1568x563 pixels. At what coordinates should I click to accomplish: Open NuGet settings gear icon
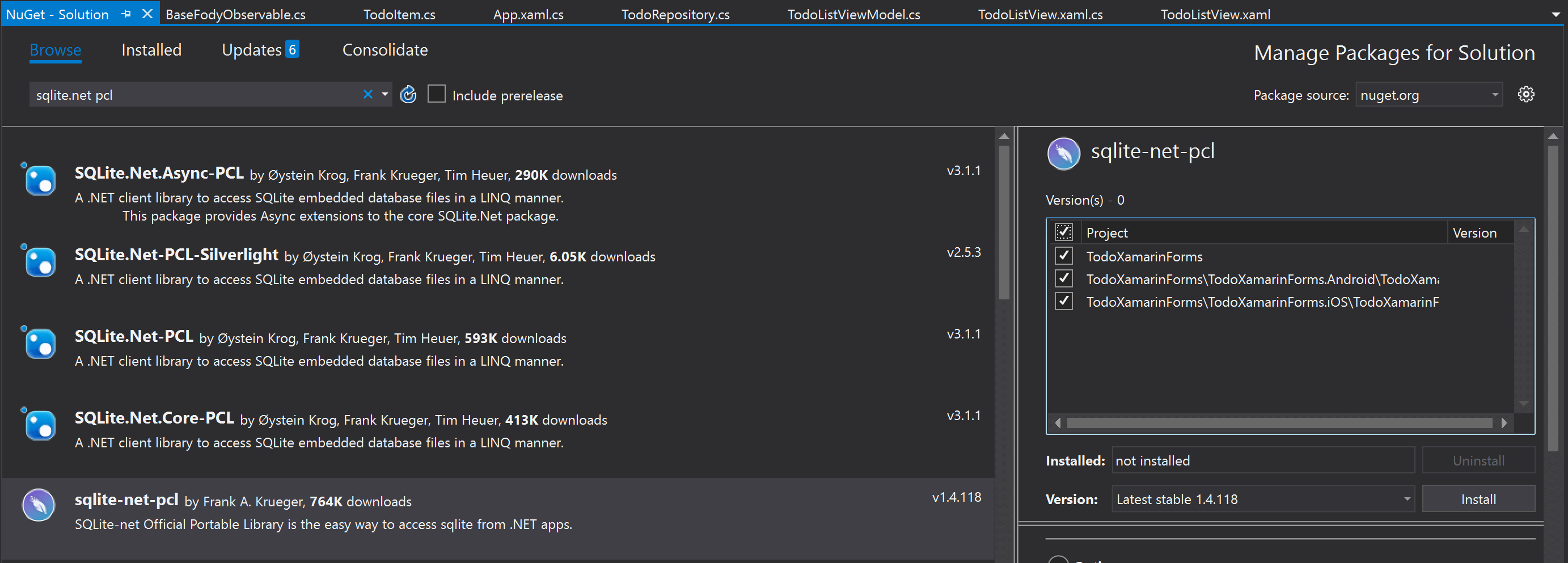pos(1525,94)
